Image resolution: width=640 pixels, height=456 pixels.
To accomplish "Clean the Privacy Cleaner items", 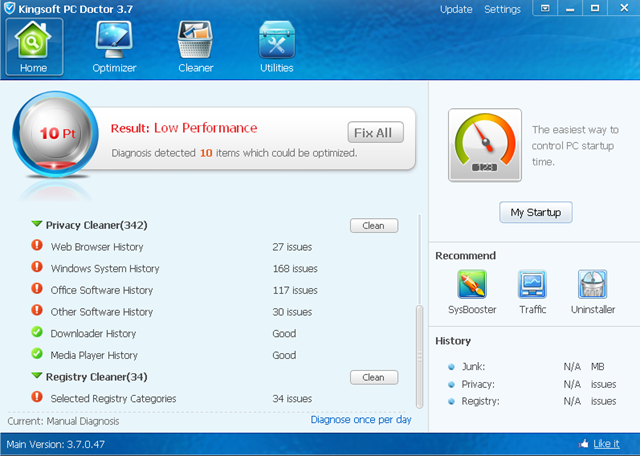I will [374, 226].
